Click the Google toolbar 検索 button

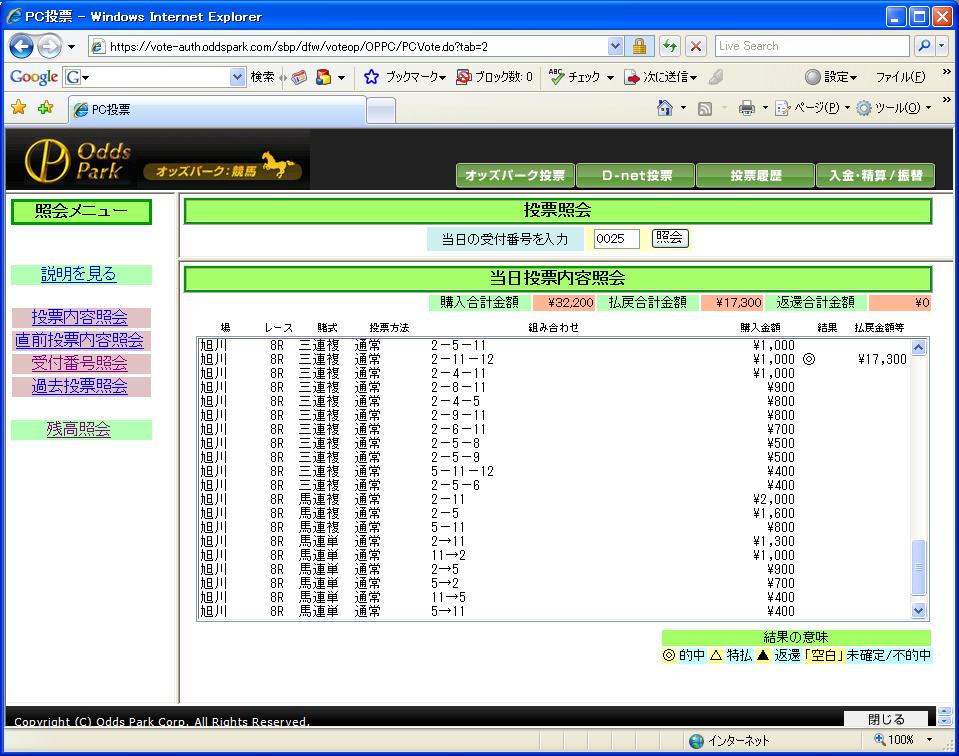tap(262, 77)
